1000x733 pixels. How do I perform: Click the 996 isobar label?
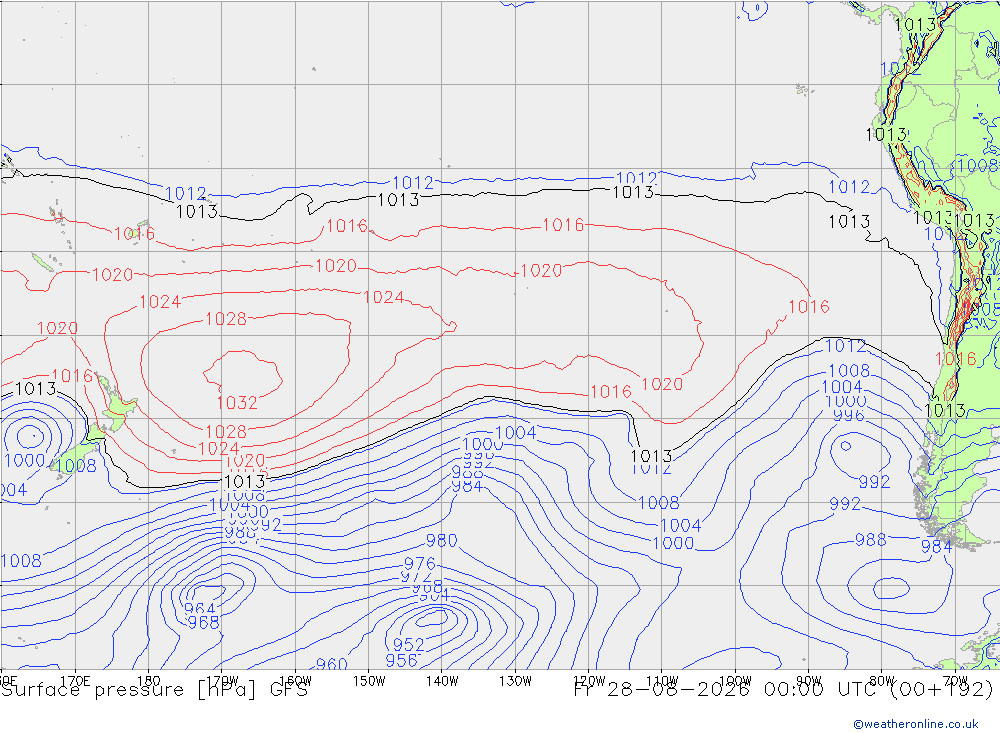pos(849,415)
